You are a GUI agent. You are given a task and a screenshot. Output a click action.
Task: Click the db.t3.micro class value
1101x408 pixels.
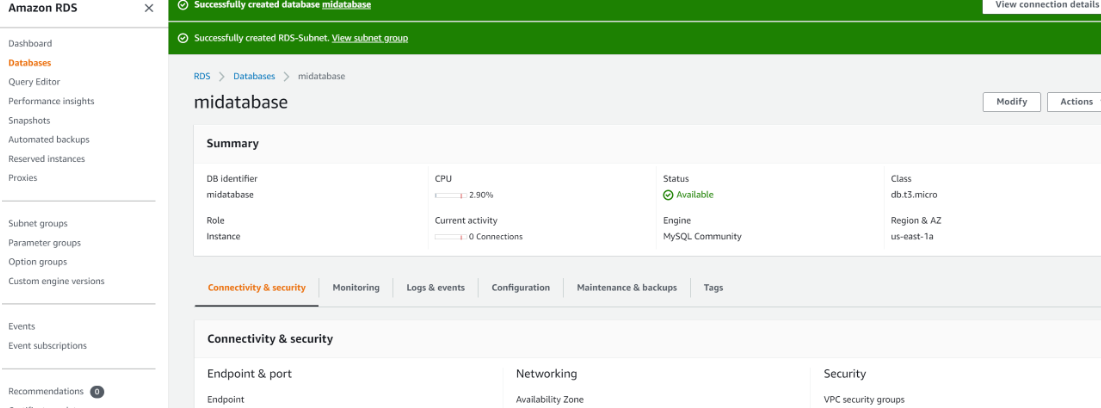point(914,195)
